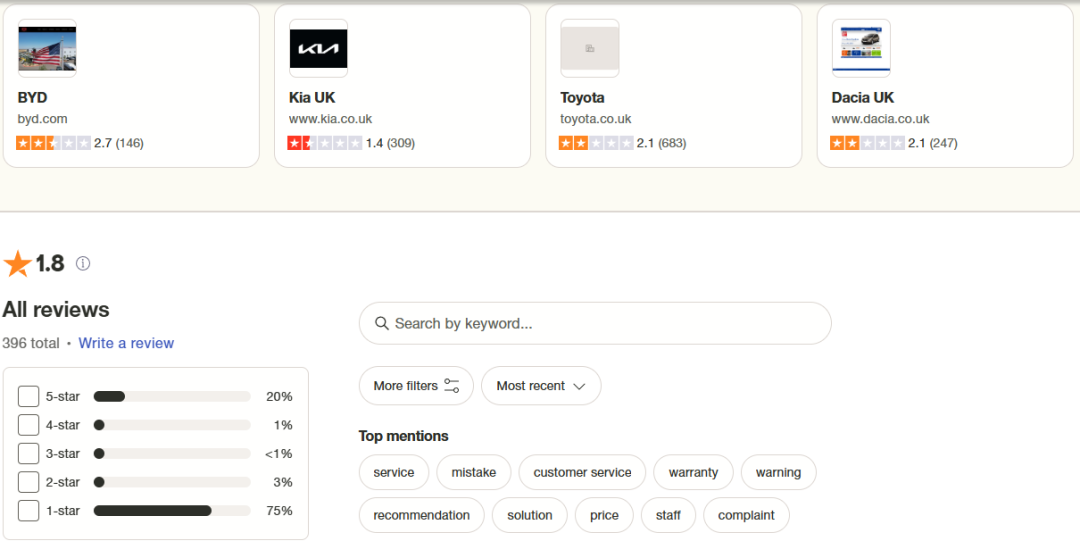1080x541 pixels.
Task: Click BYD's 2.7 star rating graphic
Action: pyautogui.click(x=54, y=143)
